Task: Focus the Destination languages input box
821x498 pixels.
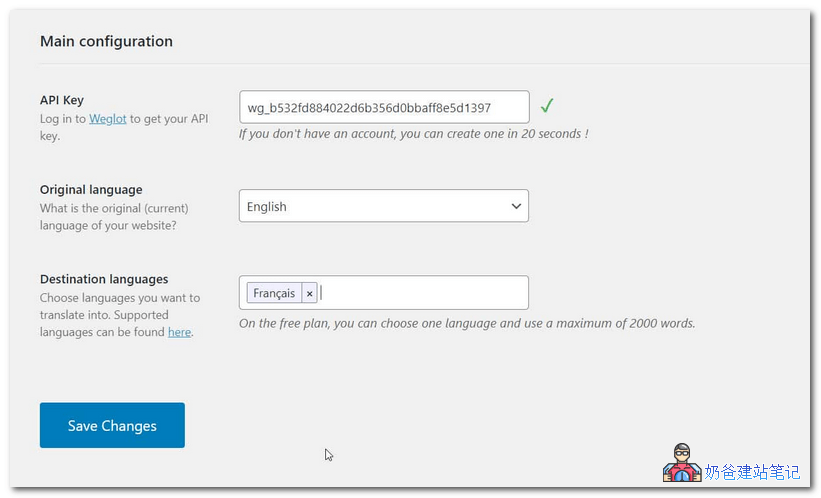Action: tap(420, 293)
